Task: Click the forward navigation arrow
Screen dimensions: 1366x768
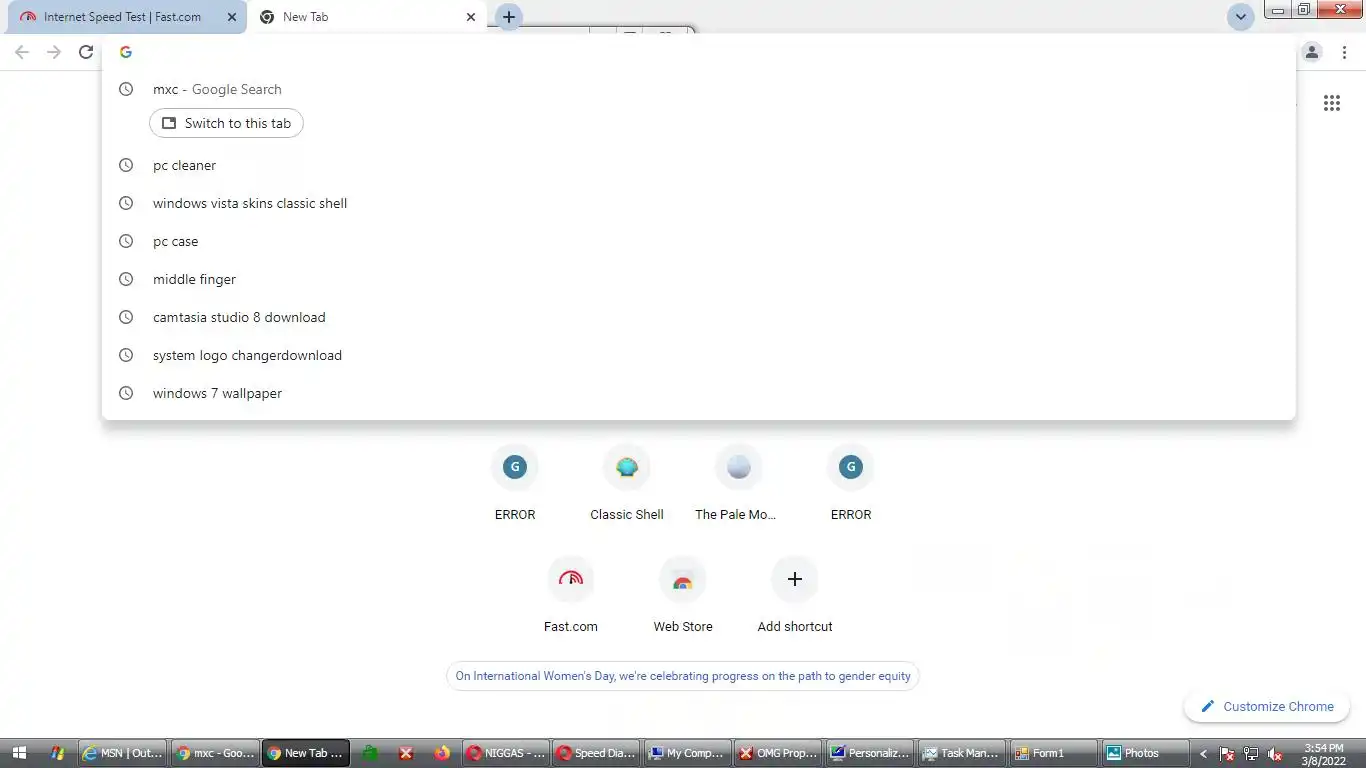Action: click(x=54, y=52)
